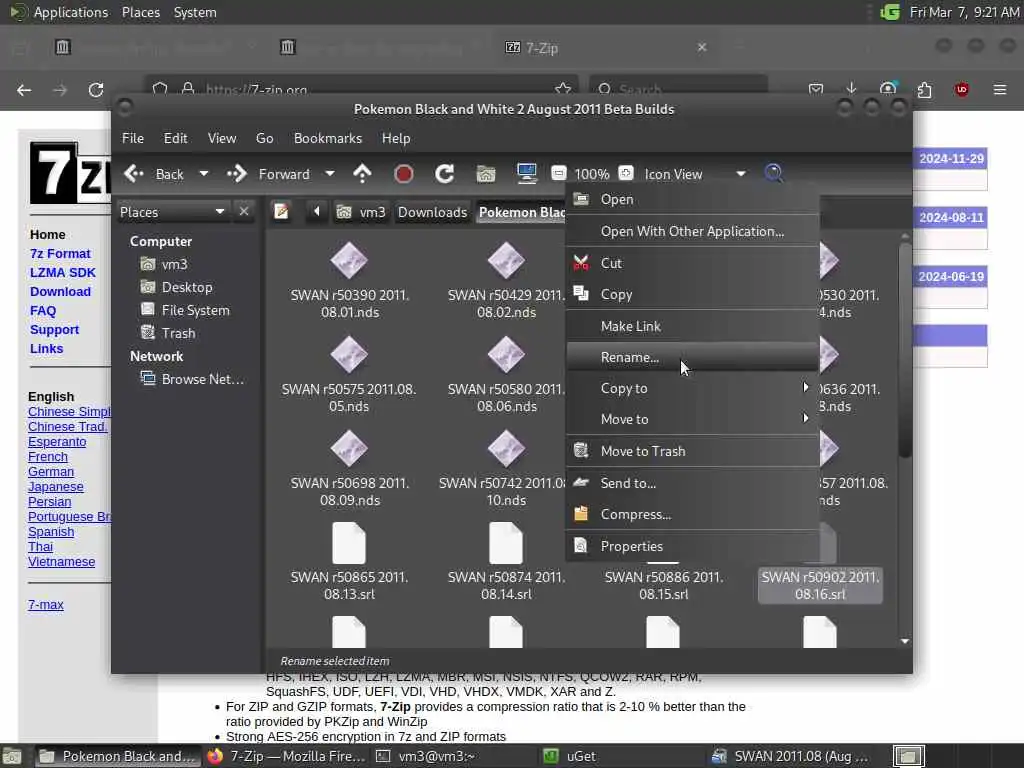
Task: Open the Go menu in file manager
Action: click(264, 138)
